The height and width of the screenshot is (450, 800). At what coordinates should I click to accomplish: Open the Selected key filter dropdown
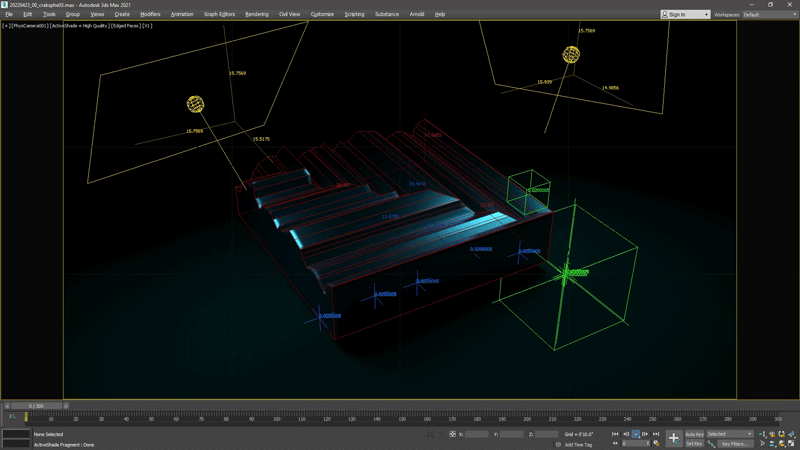click(x=730, y=434)
